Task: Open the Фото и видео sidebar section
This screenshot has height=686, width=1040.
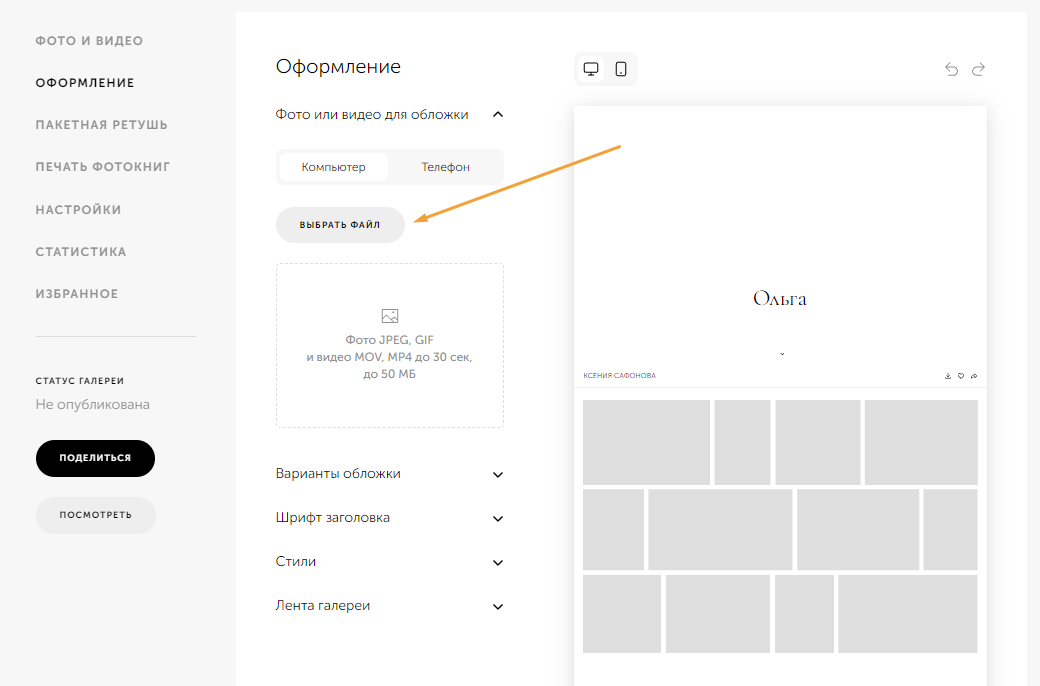Action: pos(89,41)
